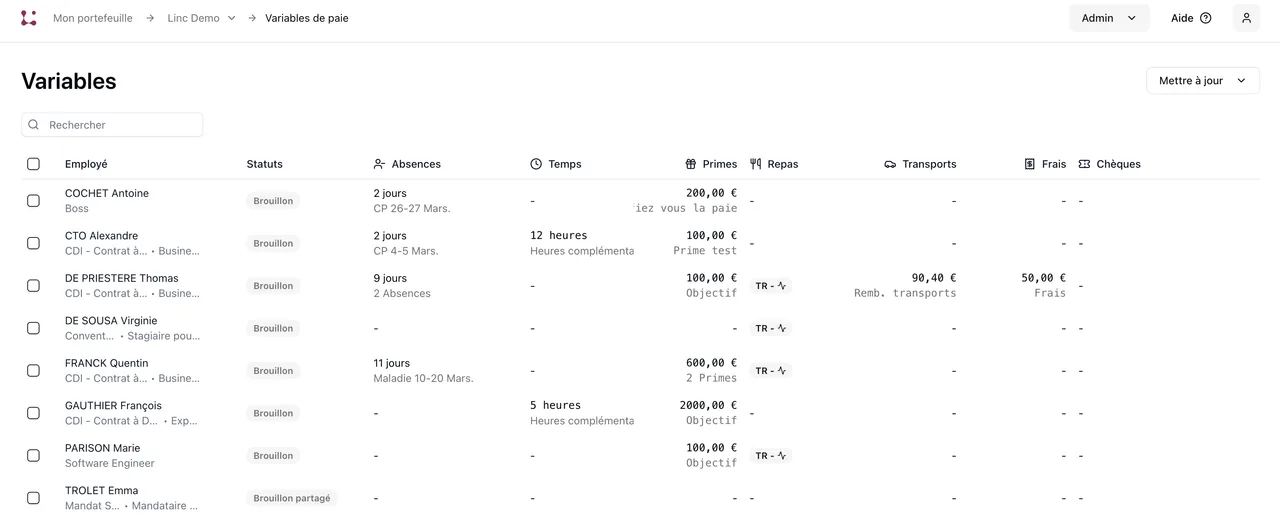Open the Admin dropdown

[1109, 18]
